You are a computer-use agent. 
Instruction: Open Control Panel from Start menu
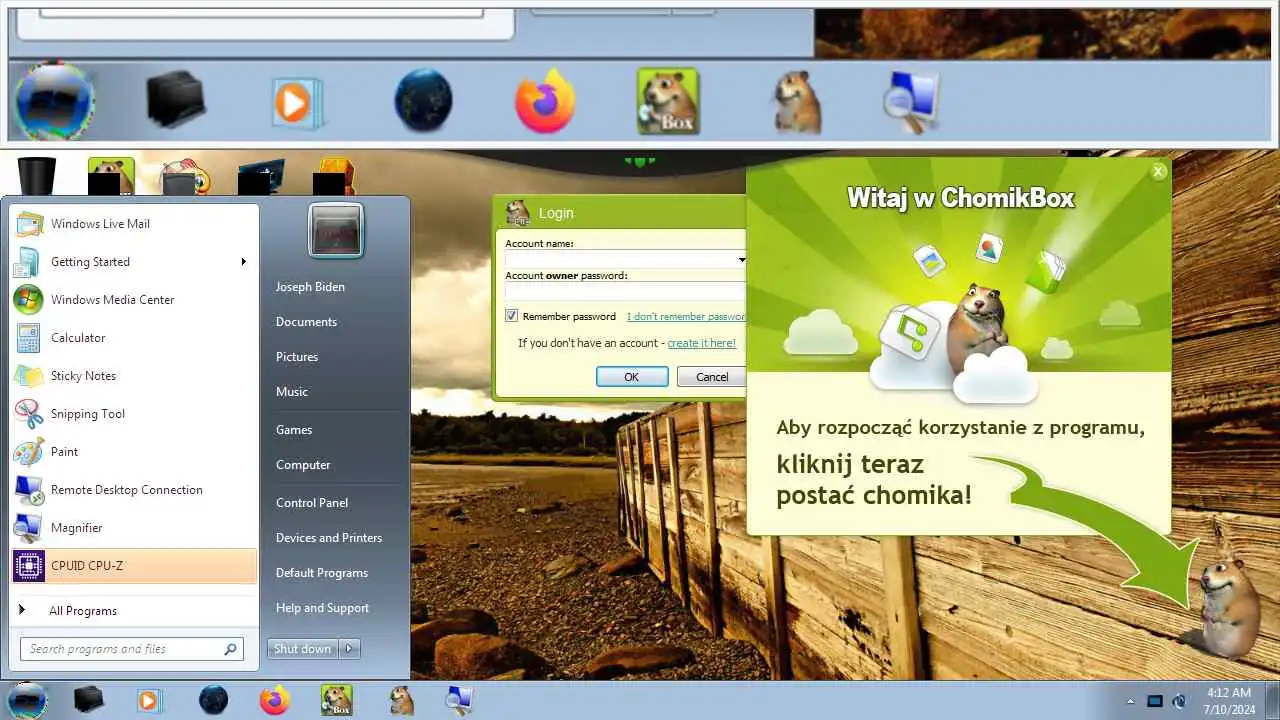pos(312,503)
